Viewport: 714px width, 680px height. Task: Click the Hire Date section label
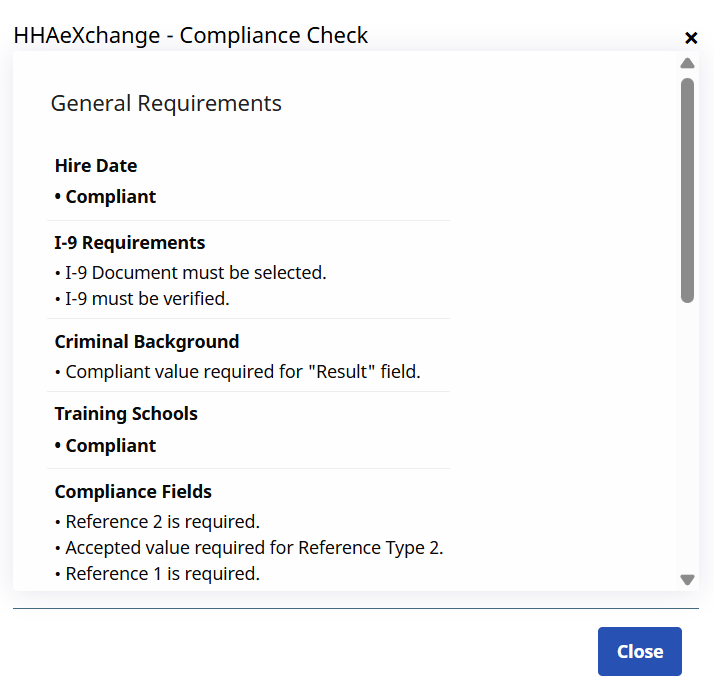96,166
